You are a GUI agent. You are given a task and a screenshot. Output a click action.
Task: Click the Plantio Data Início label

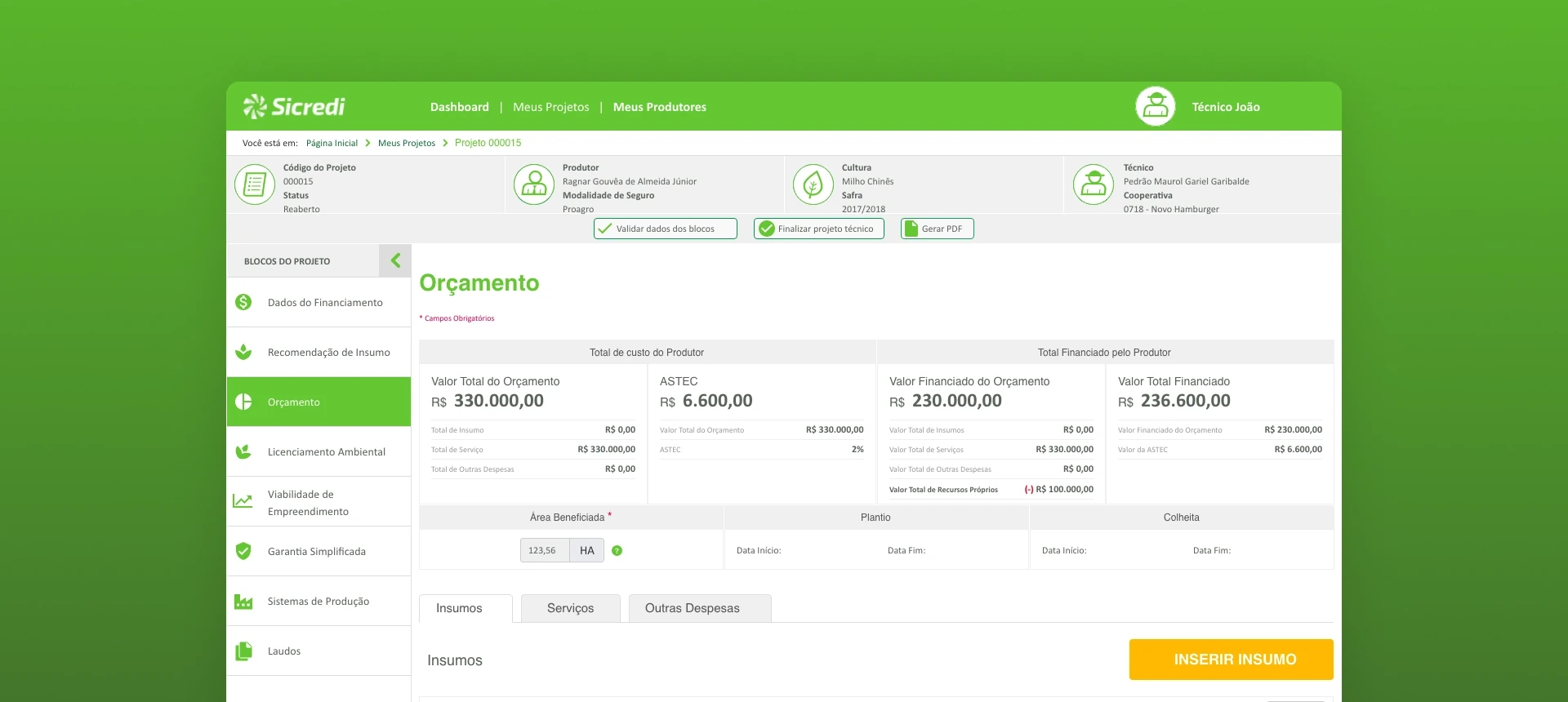pos(759,551)
